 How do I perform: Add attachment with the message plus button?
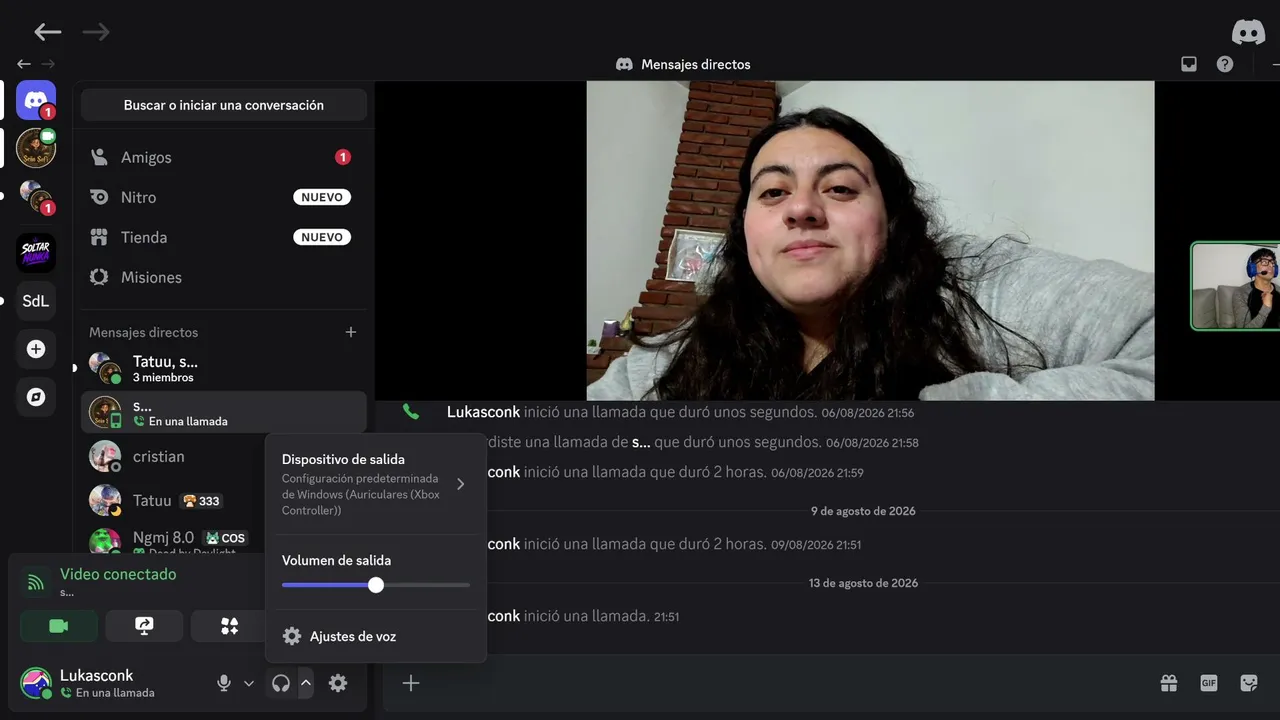click(411, 683)
